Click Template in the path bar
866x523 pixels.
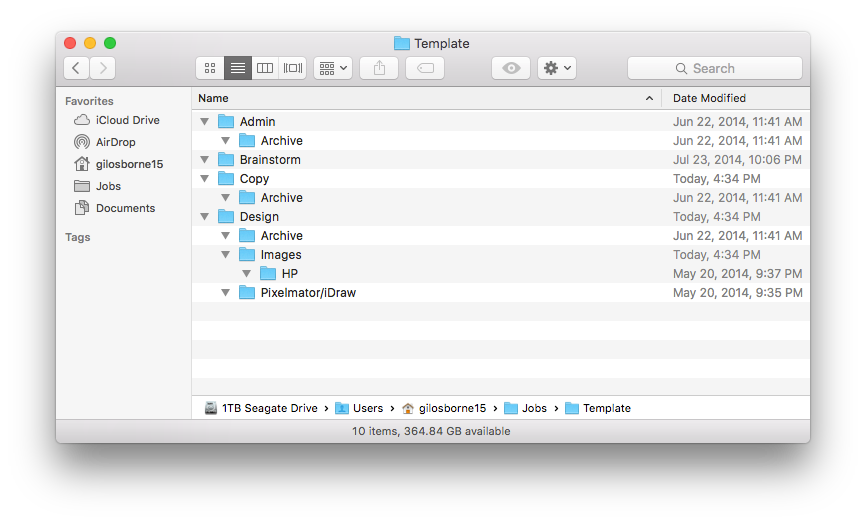tap(598, 408)
